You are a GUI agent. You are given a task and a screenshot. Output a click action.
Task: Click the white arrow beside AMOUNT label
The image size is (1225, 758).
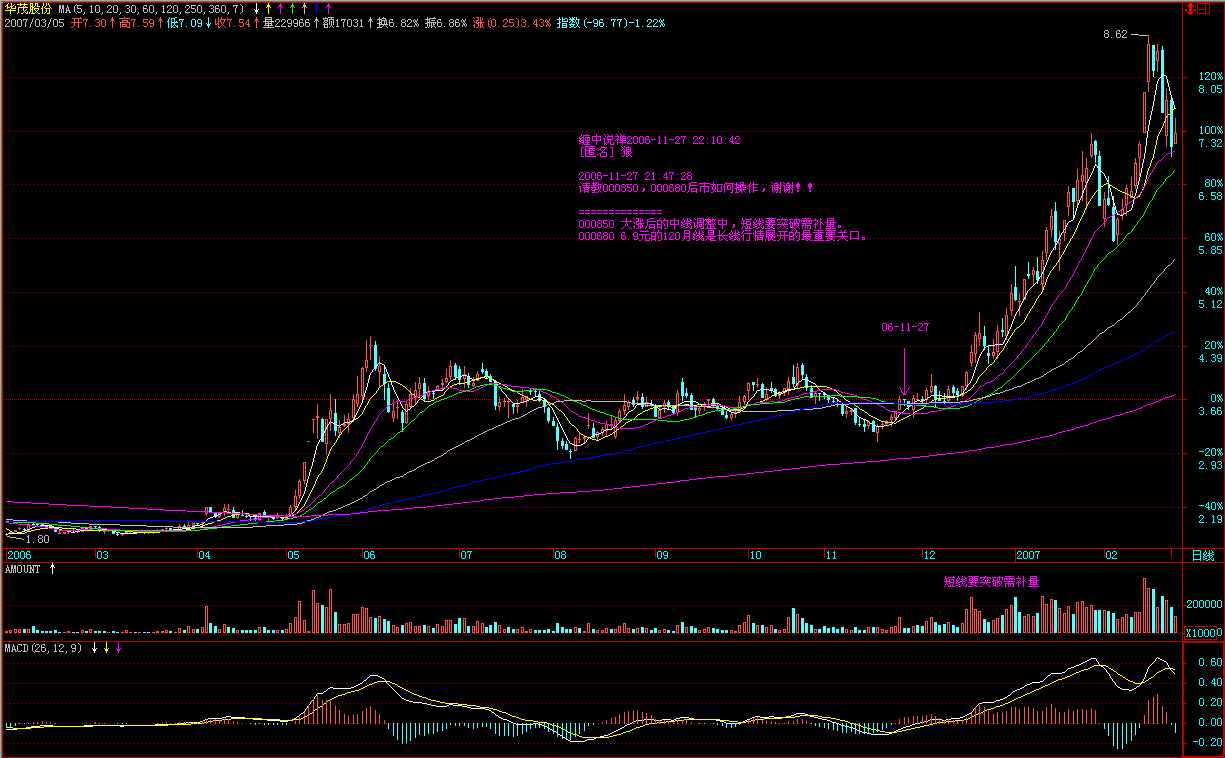[53, 569]
